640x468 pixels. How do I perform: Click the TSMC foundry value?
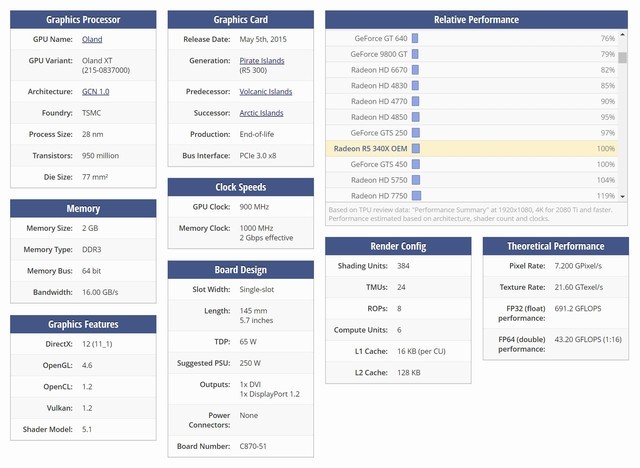pyautogui.click(x=91, y=113)
